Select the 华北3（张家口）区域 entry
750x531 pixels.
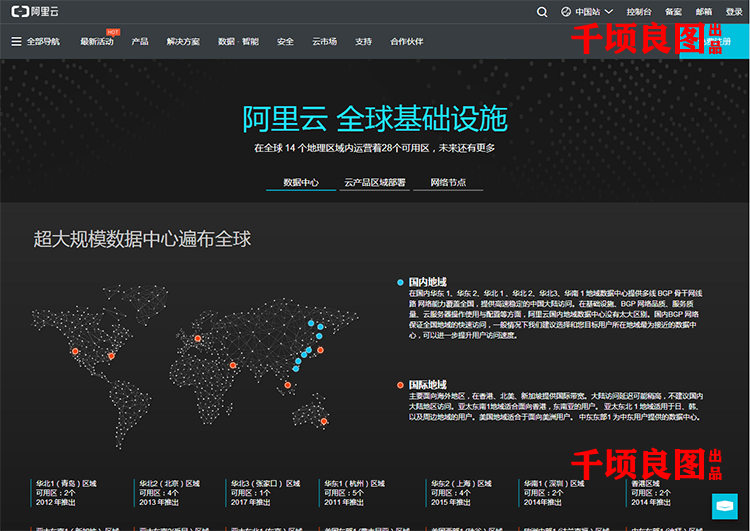[265, 493]
